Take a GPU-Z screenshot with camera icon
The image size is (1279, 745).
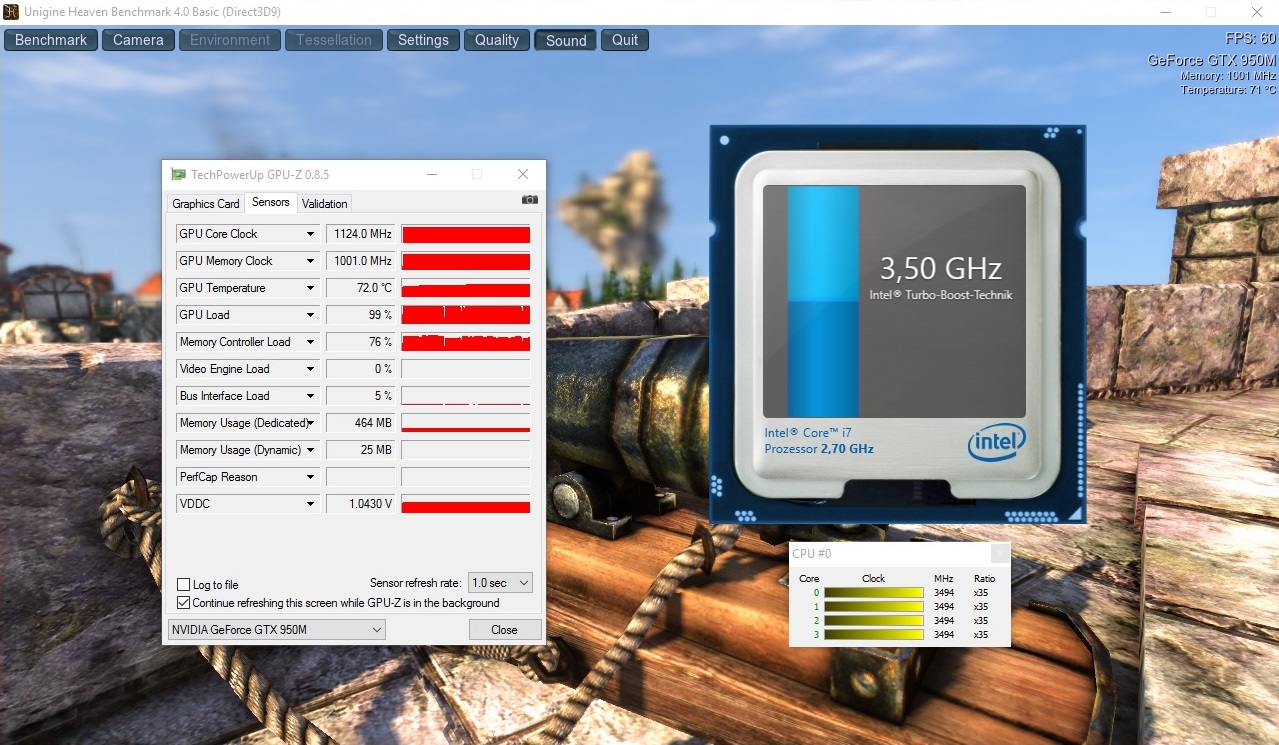point(529,200)
